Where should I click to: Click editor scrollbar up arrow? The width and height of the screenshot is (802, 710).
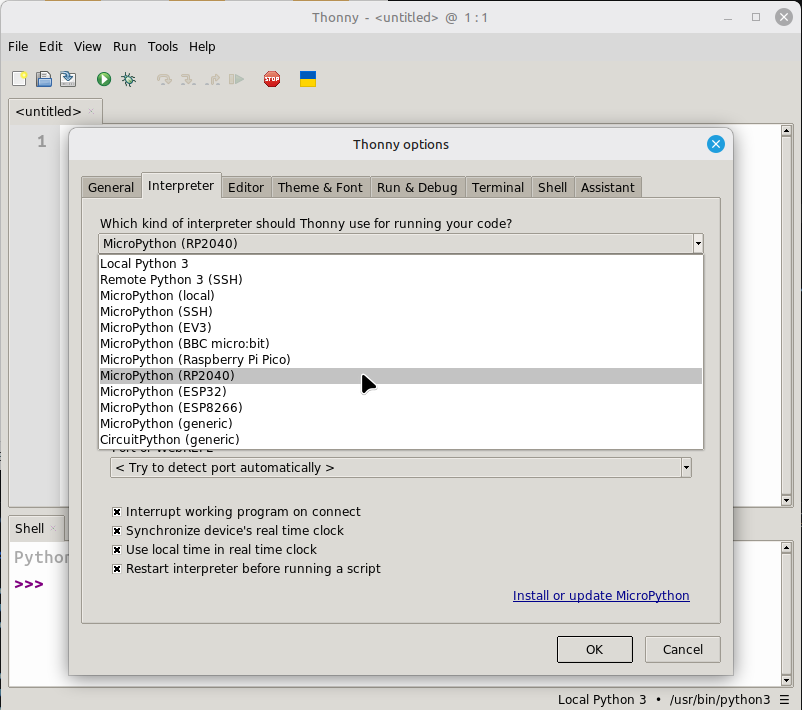click(787, 131)
